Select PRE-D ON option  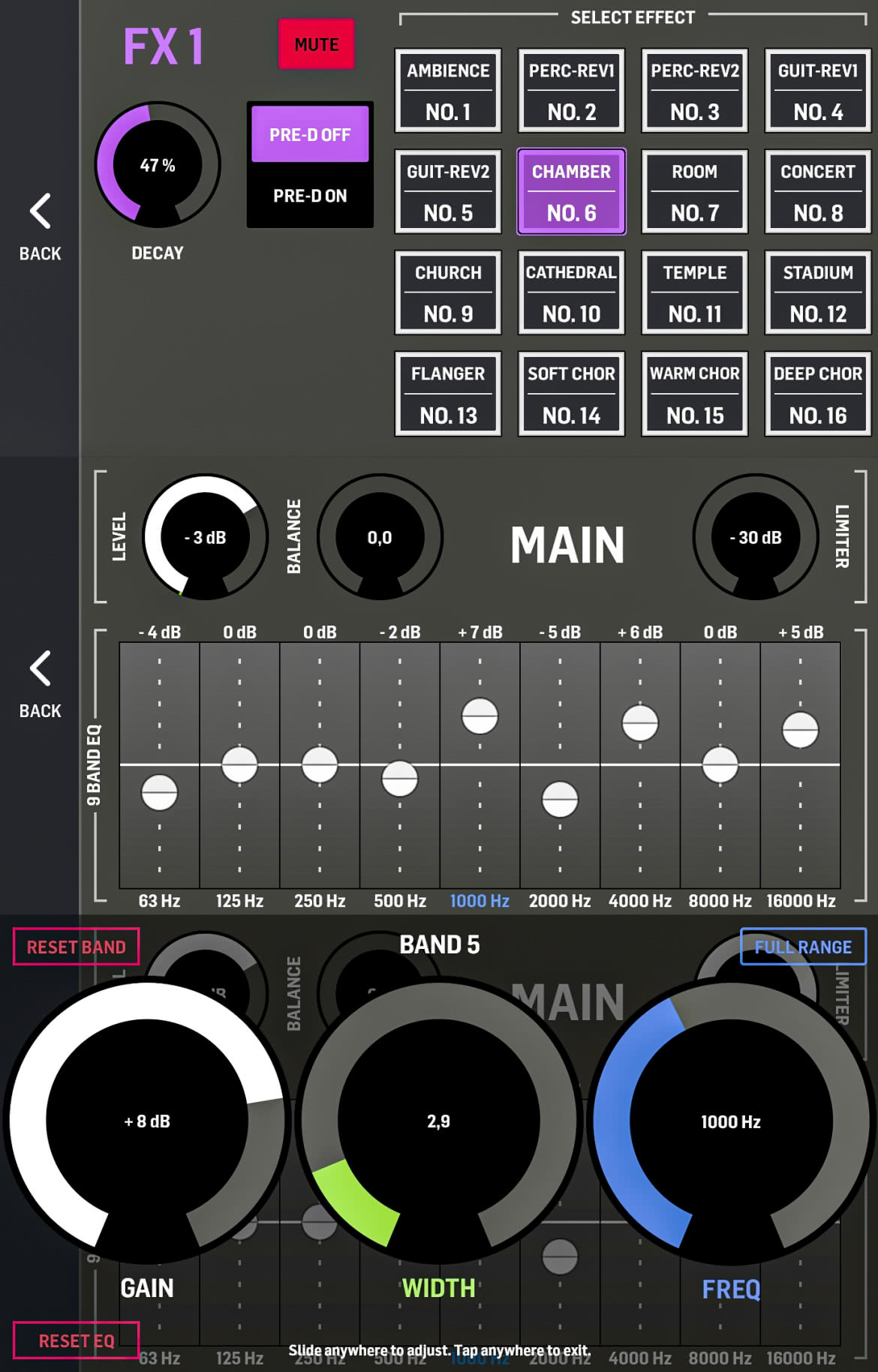click(x=310, y=196)
